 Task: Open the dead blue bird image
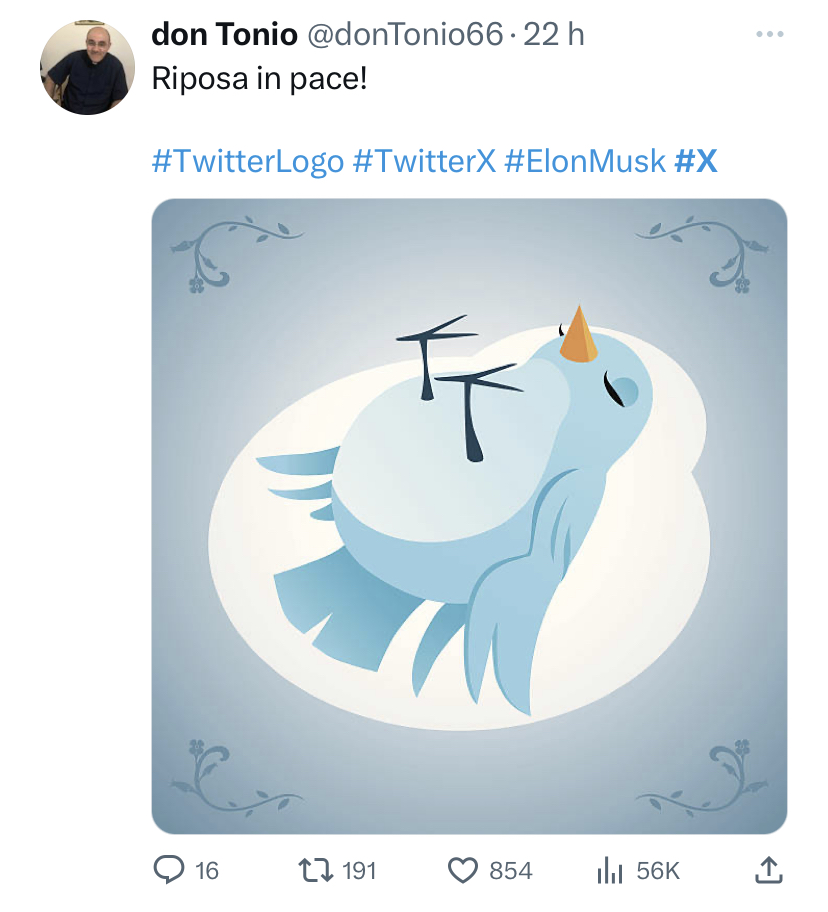click(x=469, y=516)
